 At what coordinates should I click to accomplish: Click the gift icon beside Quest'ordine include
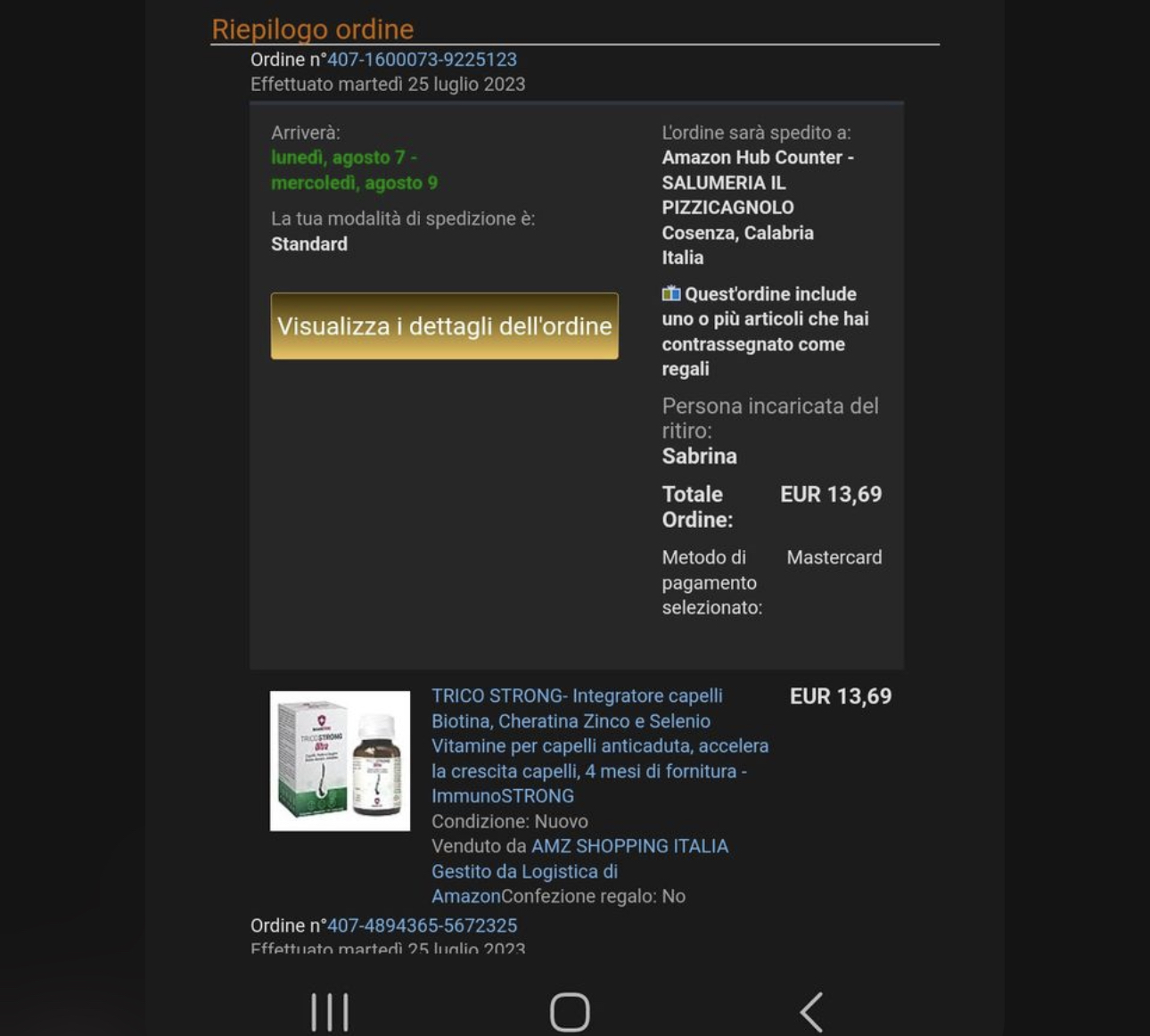[x=671, y=293]
